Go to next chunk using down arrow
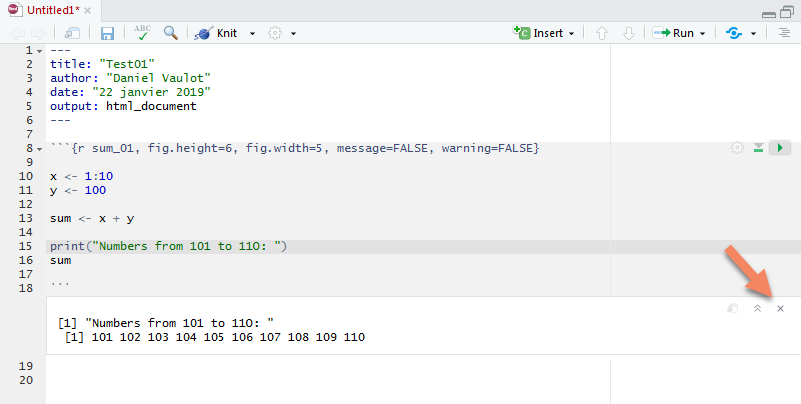The width and height of the screenshot is (801, 404). pyautogui.click(x=628, y=33)
